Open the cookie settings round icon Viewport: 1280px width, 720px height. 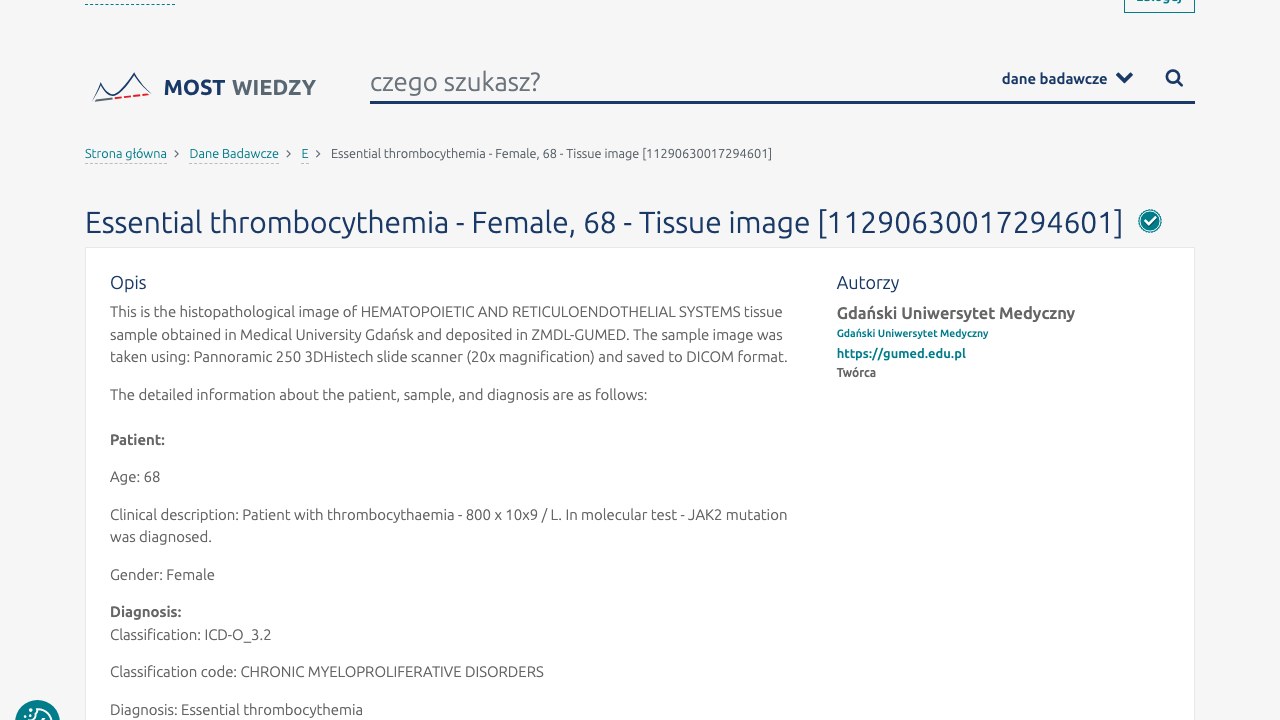[x=37, y=711]
